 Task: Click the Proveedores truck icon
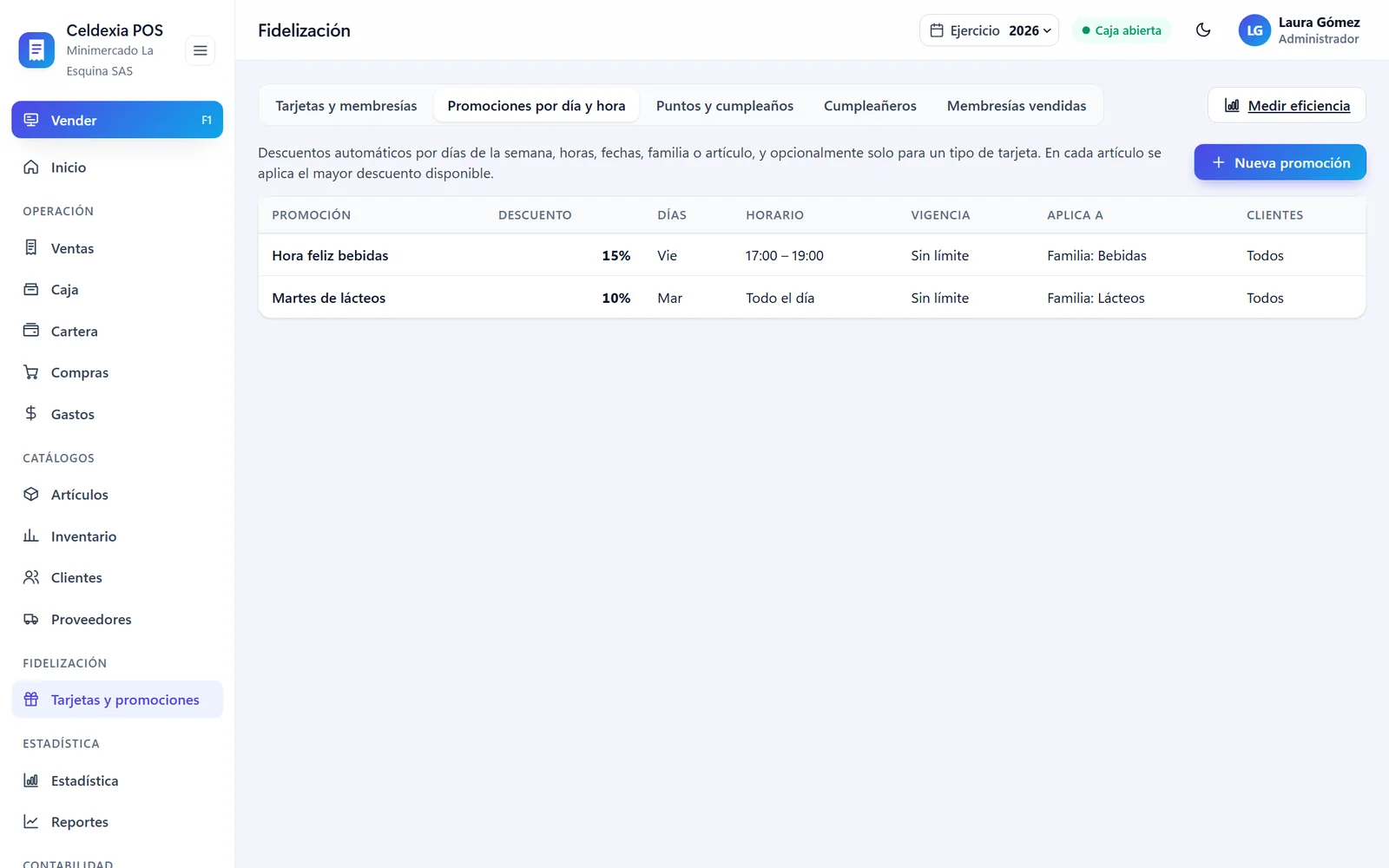31,619
